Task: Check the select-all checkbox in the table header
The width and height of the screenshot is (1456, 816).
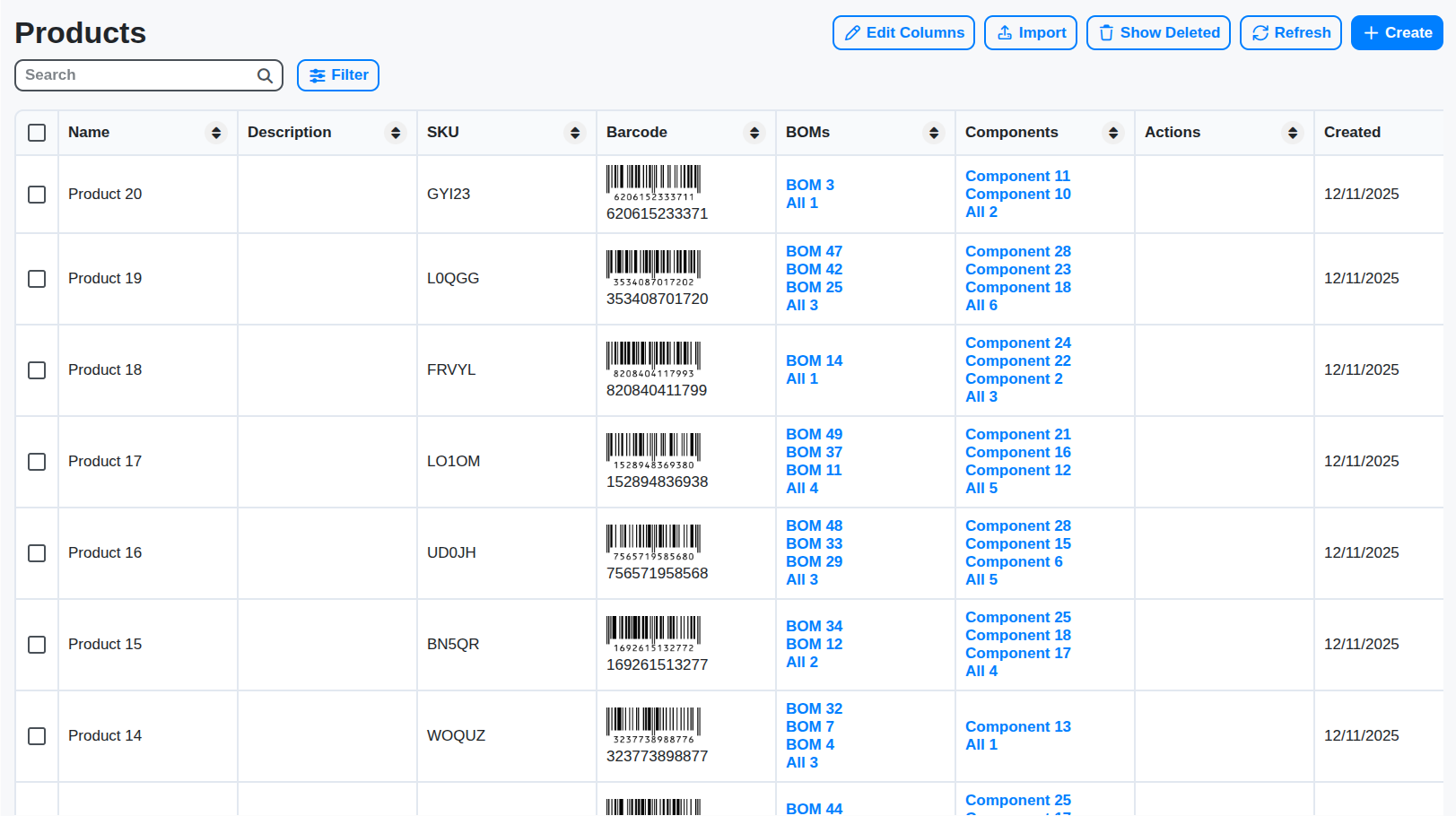Action: click(37, 132)
